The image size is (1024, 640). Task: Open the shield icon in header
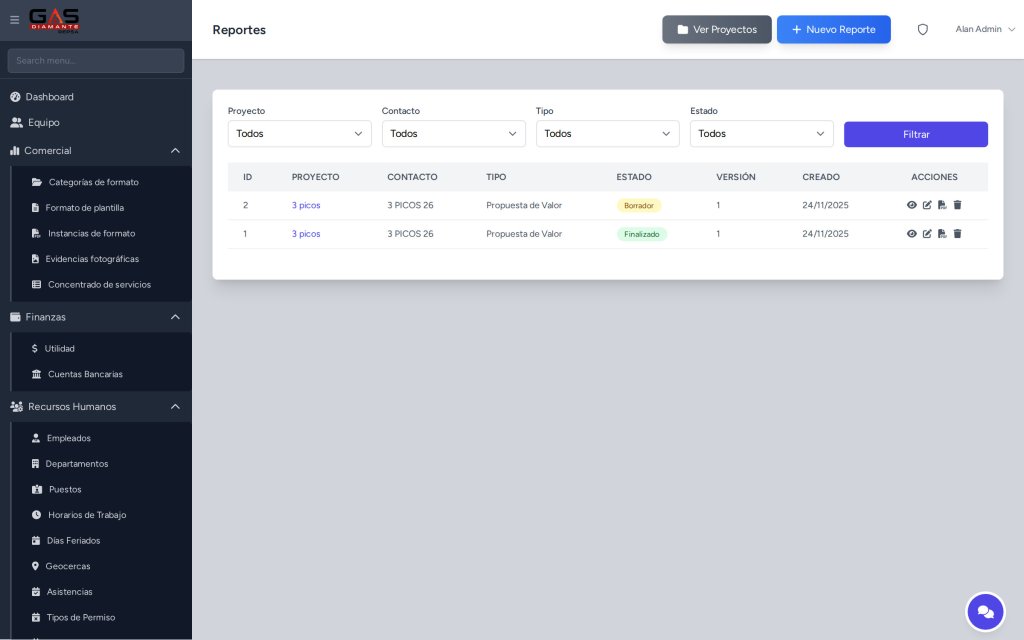pyautogui.click(x=922, y=29)
